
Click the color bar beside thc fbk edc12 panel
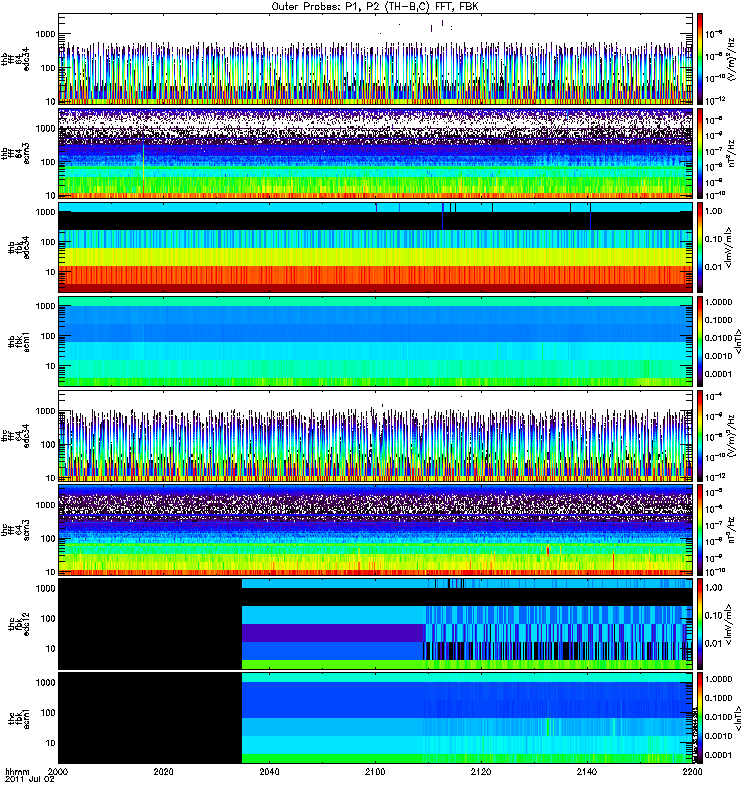click(700, 624)
